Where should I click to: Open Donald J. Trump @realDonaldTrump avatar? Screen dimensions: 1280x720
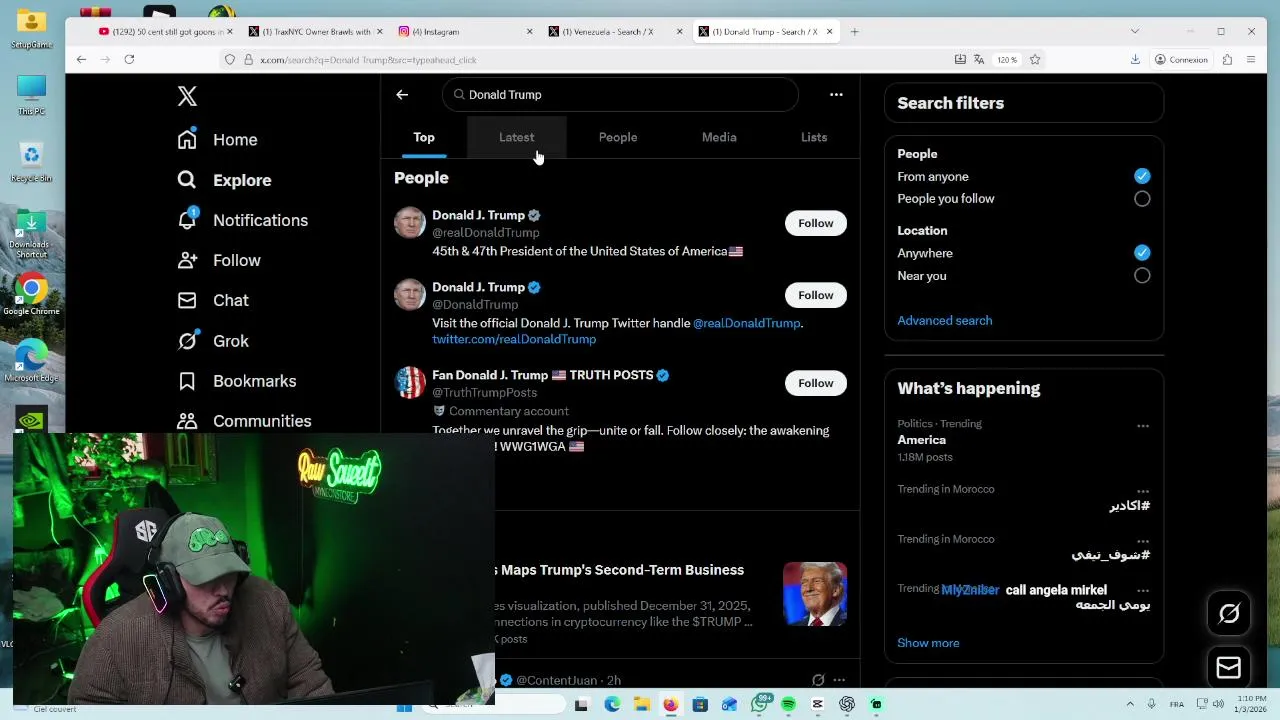point(410,222)
